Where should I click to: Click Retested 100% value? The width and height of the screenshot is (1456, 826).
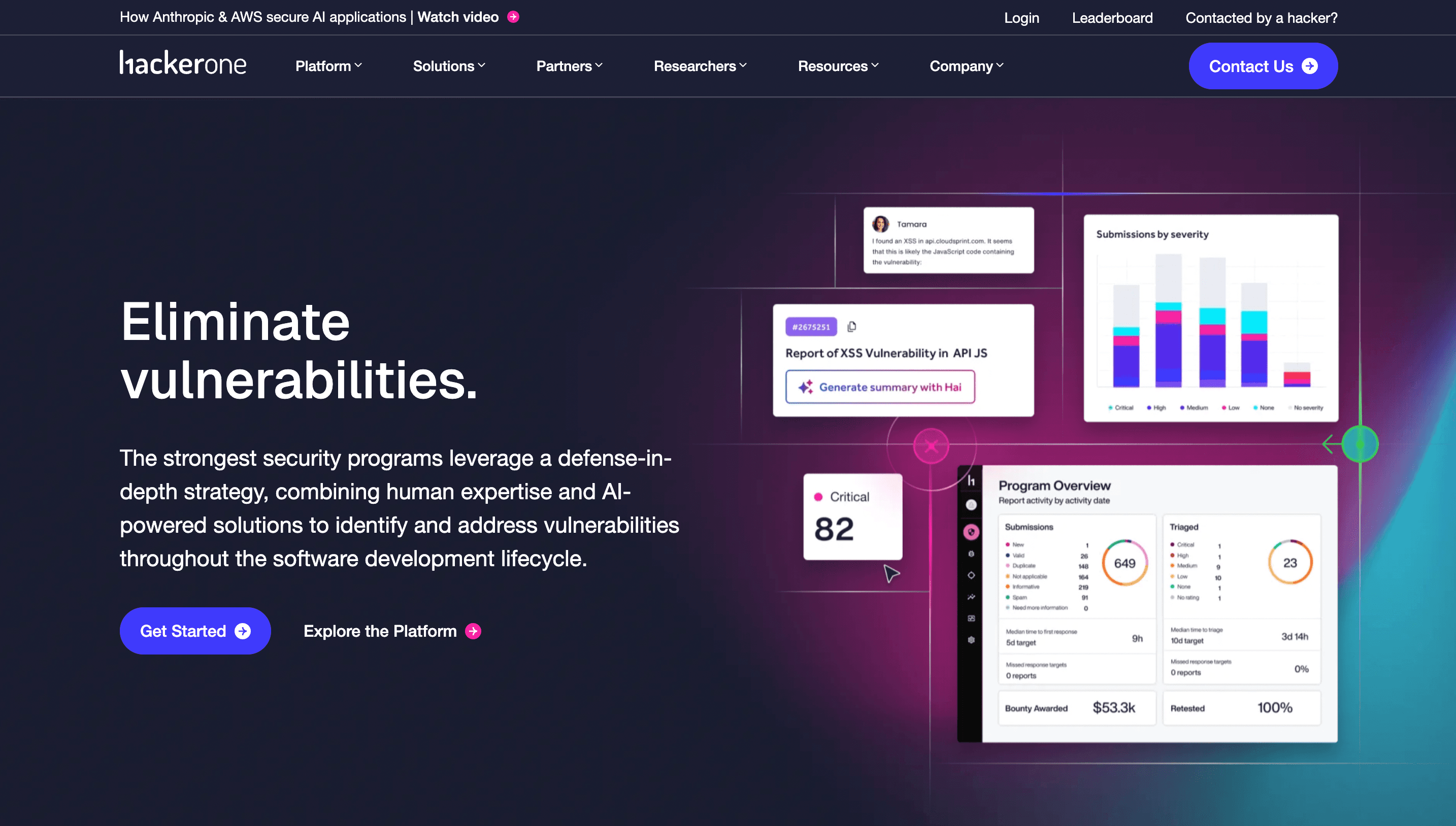(x=1274, y=707)
